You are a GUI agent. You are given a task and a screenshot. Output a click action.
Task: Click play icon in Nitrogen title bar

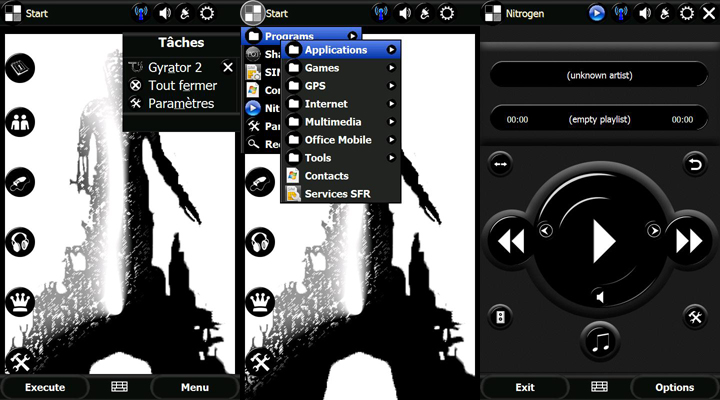pyautogui.click(x=596, y=13)
